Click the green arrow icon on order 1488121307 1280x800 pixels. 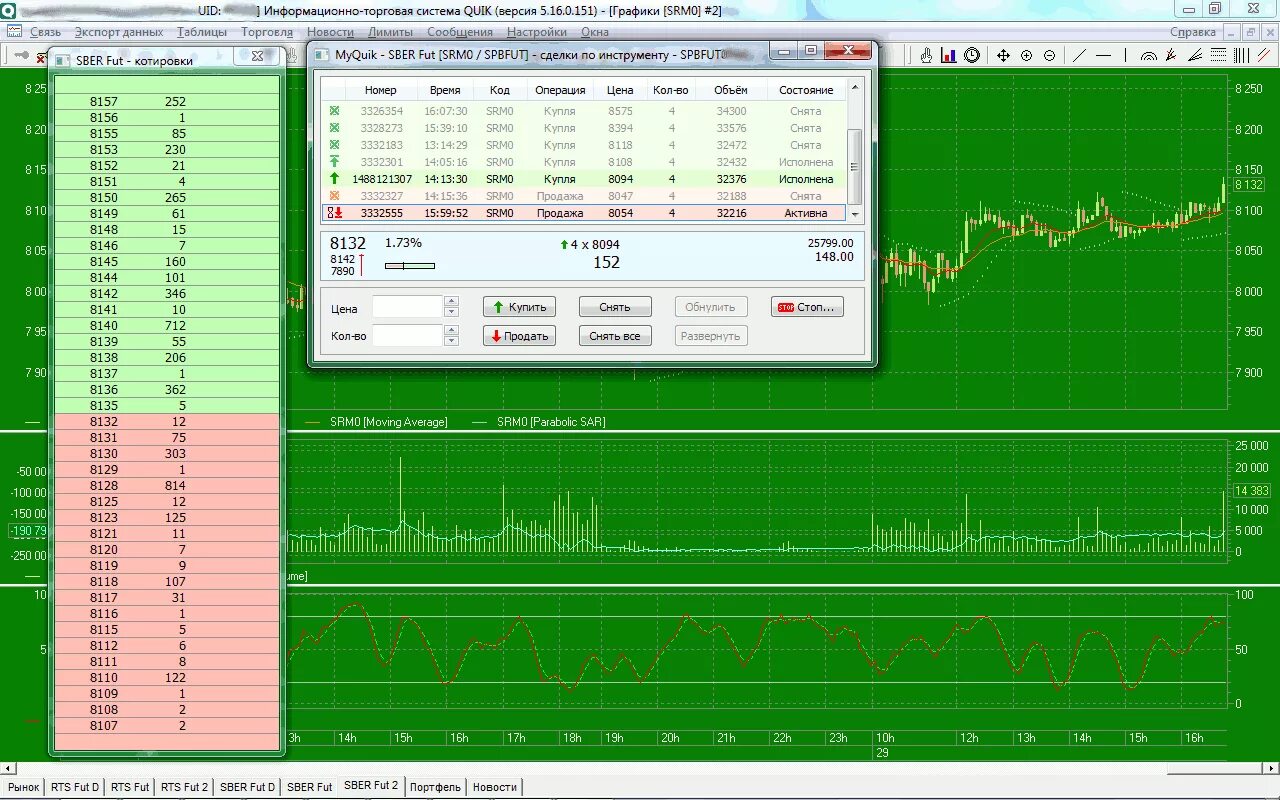334,179
